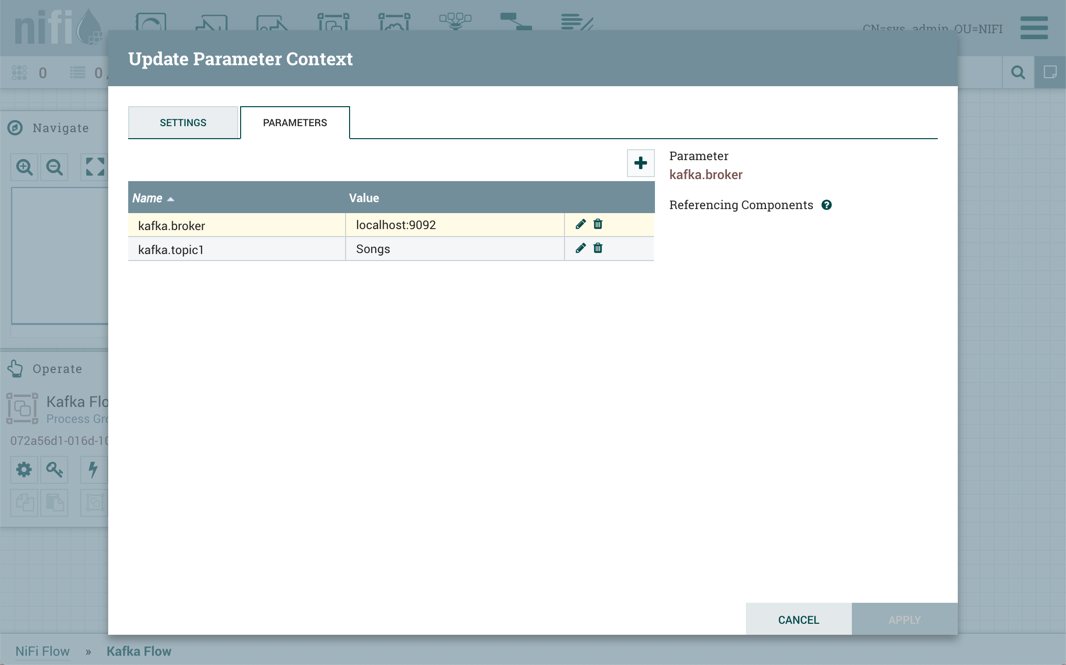The width and height of the screenshot is (1066, 665).
Task: Go to NiFi Flow breadcrumb
Action: point(42,651)
